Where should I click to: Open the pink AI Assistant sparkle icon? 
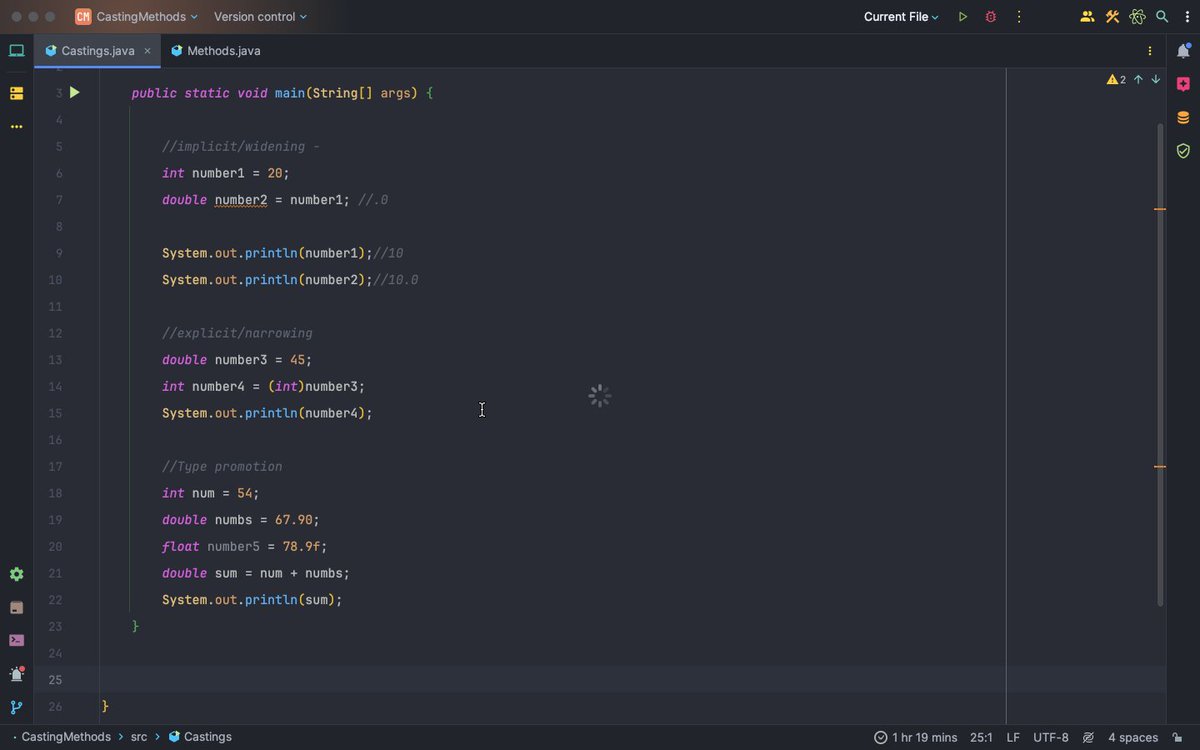pos(1183,84)
